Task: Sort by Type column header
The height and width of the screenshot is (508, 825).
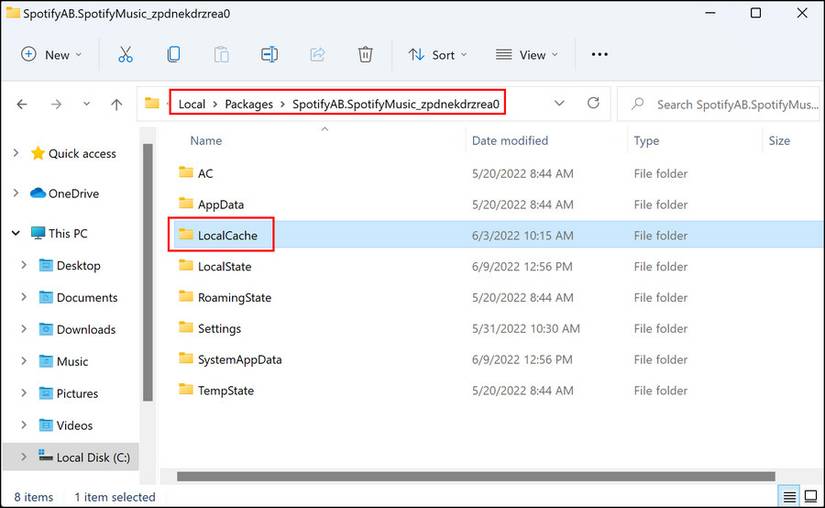Action: pyautogui.click(x=646, y=141)
